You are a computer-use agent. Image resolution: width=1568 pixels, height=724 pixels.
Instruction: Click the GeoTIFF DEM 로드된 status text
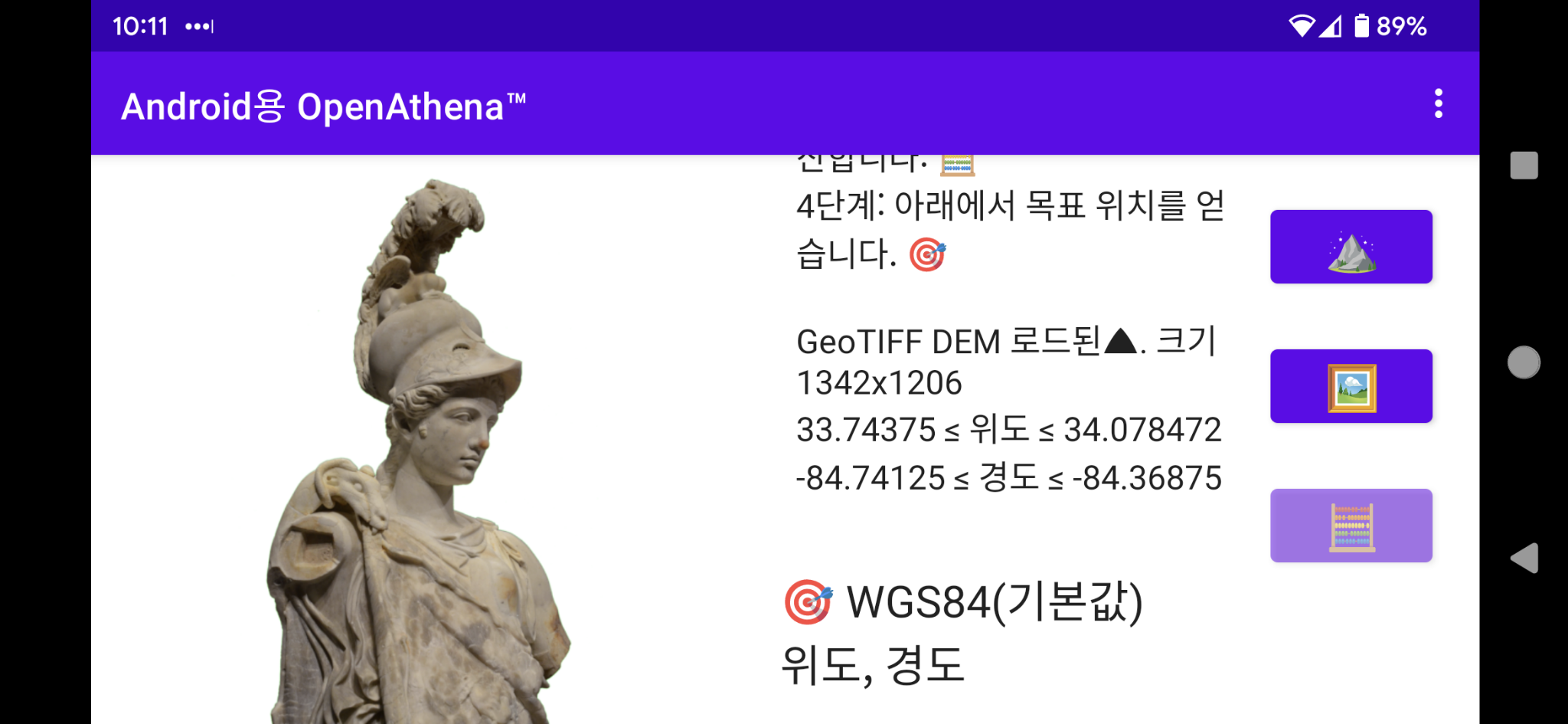coord(1007,362)
